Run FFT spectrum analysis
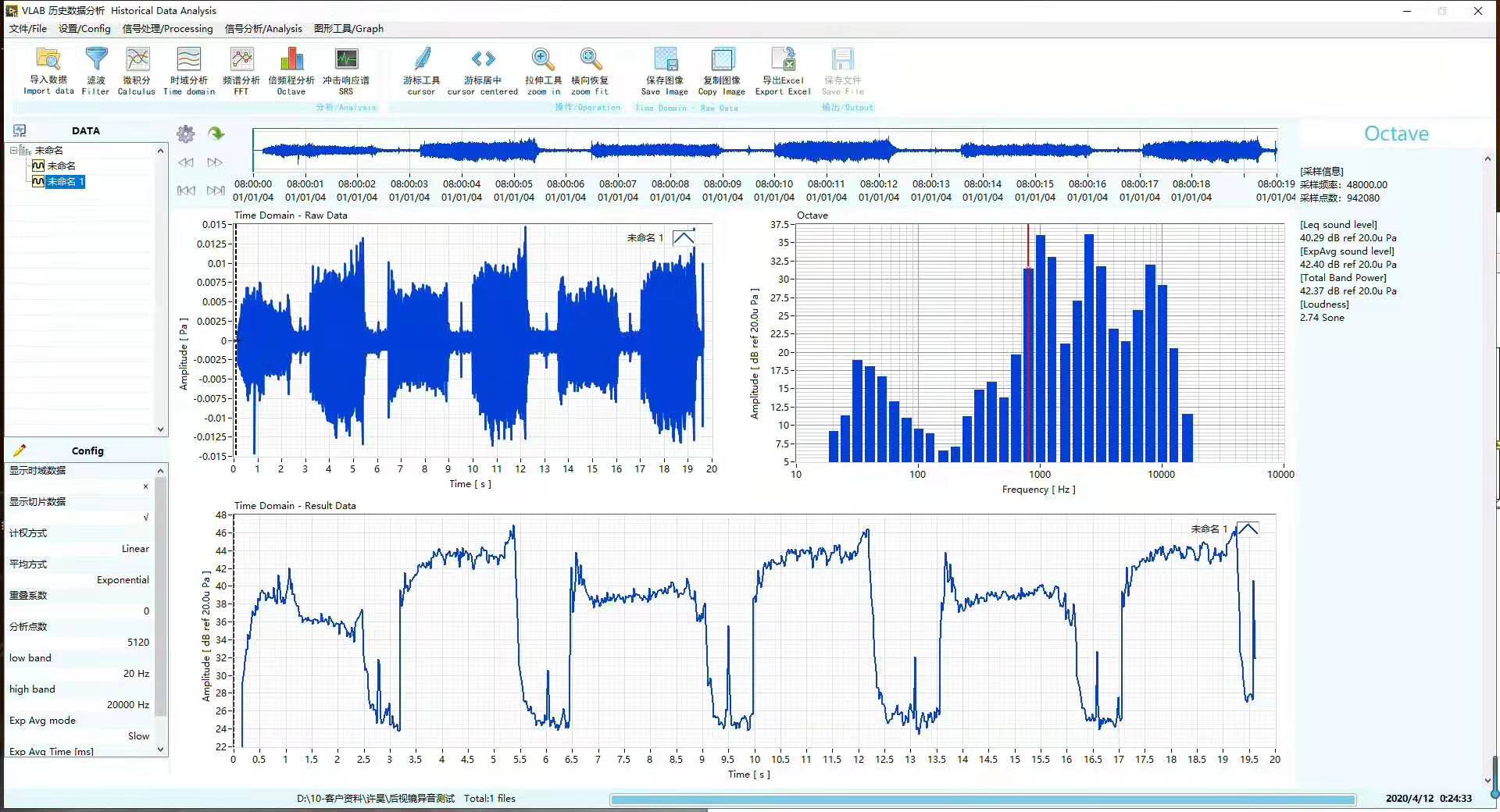1500x812 pixels. (x=241, y=70)
